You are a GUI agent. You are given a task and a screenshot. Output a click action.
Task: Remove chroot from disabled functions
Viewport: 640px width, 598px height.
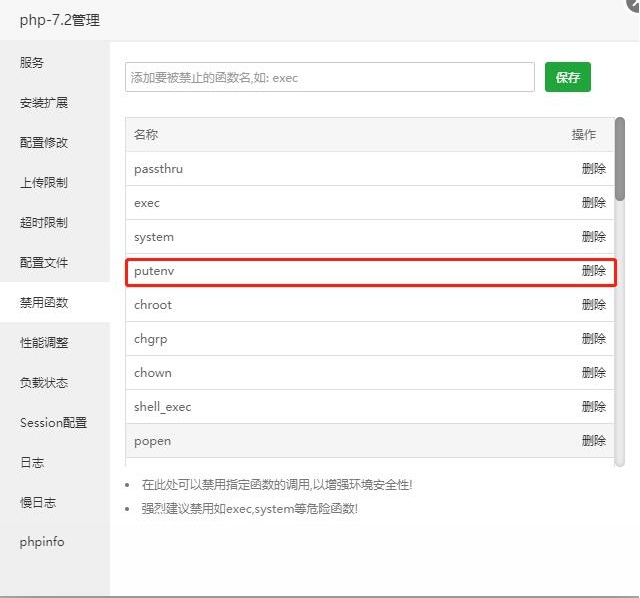click(x=593, y=305)
